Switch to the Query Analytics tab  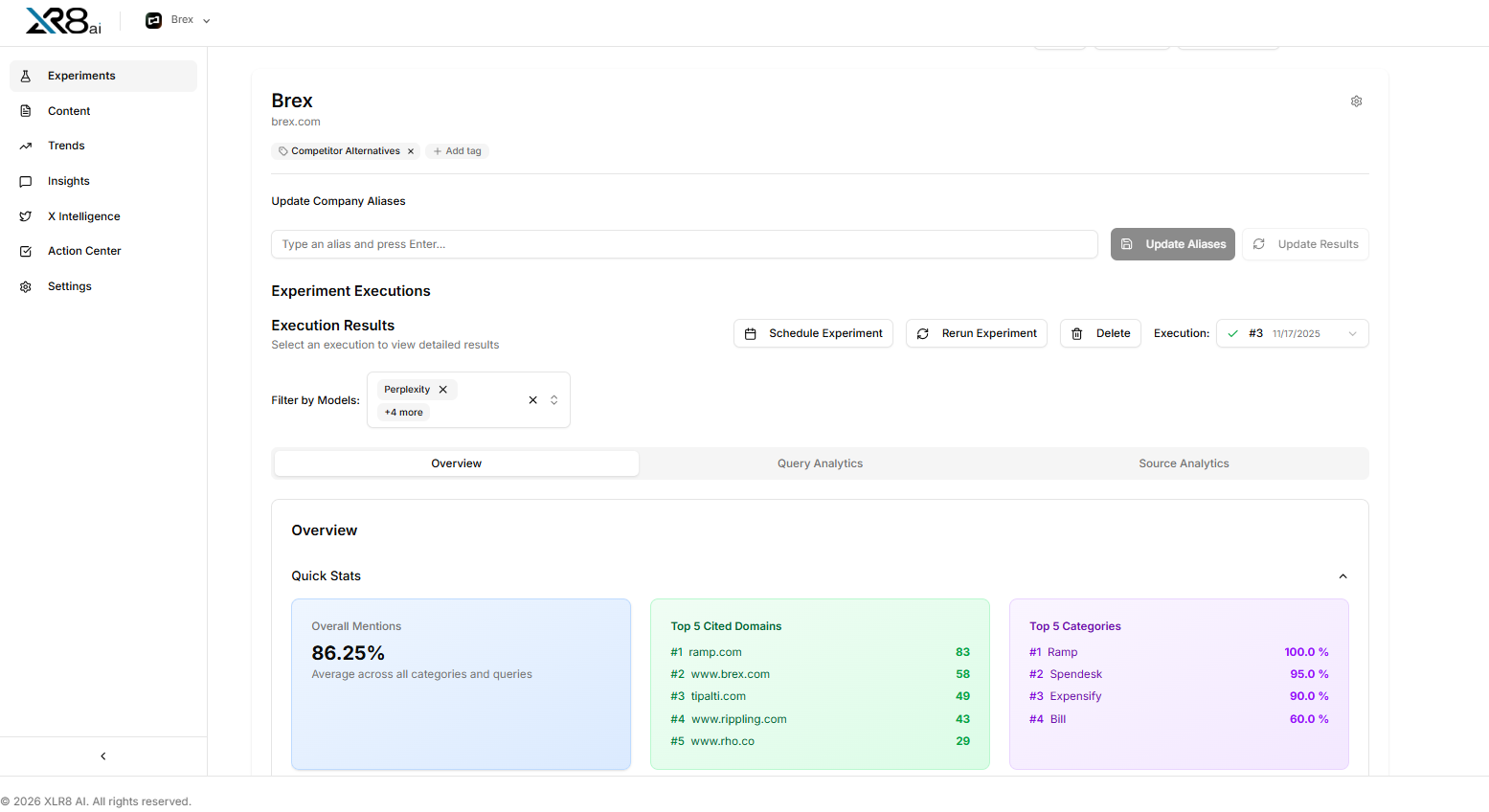click(x=820, y=463)
